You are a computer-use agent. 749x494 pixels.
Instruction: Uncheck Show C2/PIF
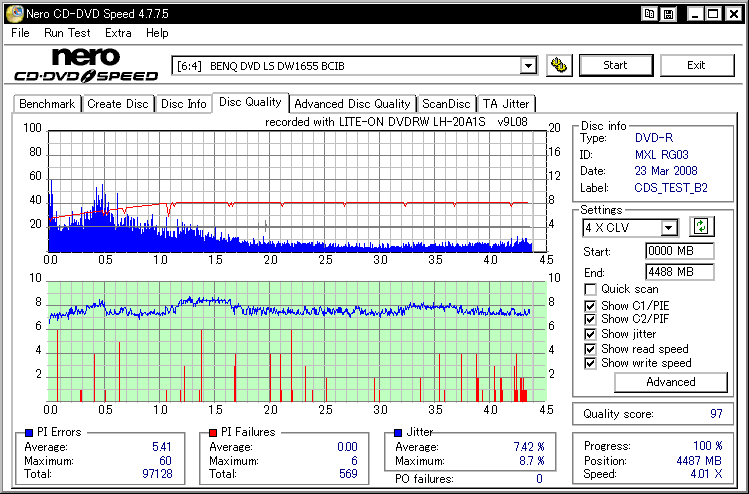(x=590, y=319)
